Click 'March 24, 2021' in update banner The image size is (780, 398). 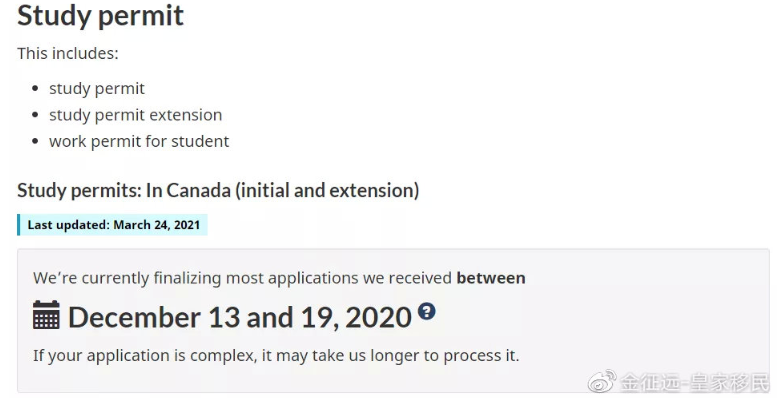coord(157,225)
